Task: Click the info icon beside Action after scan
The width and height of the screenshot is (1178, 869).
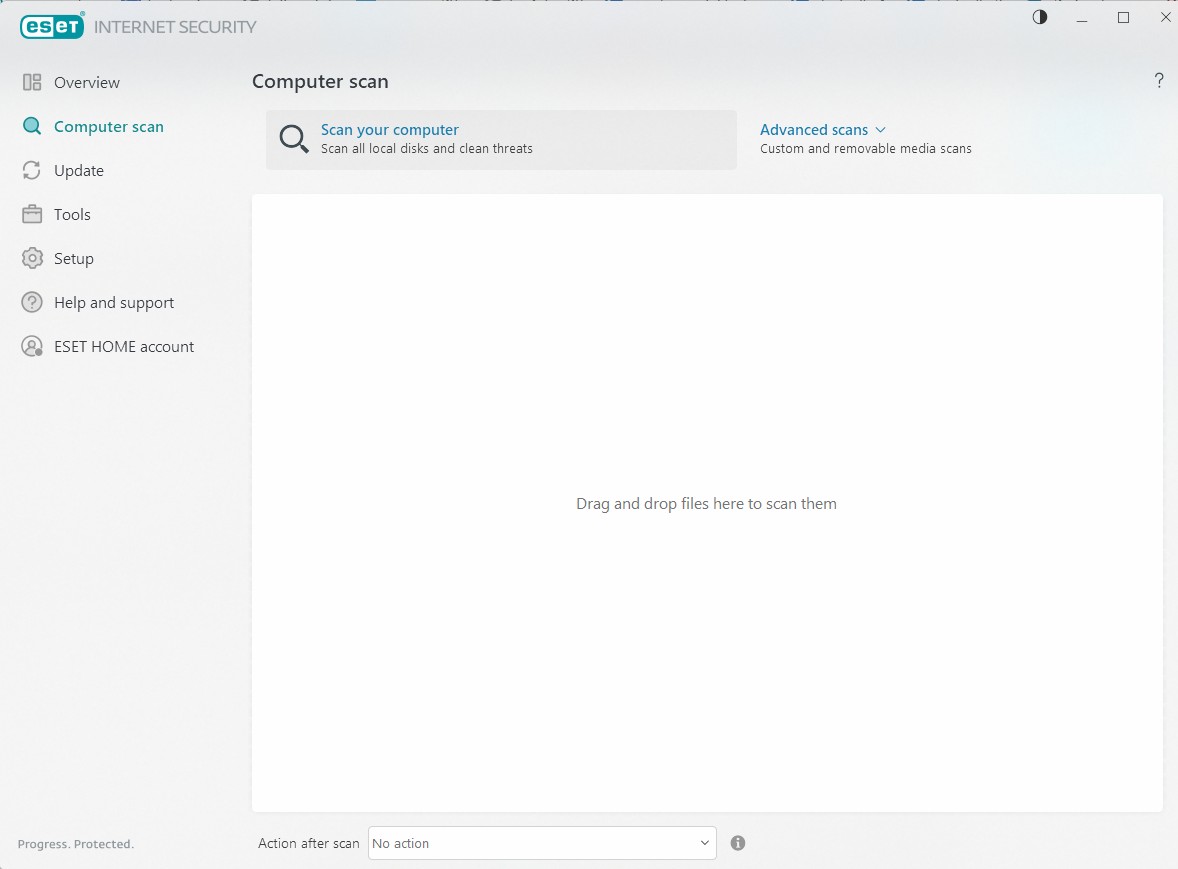Action: click(738, 843)
